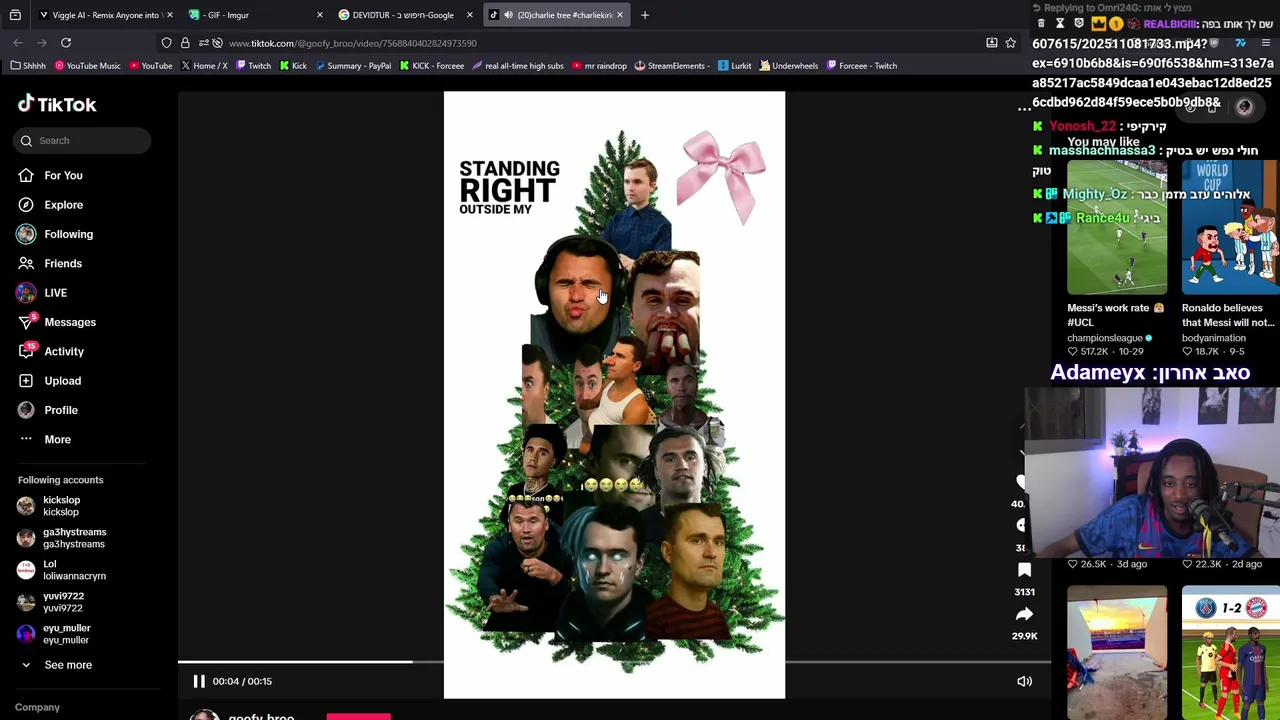Open the YouTube bookmark
1280x720 pixels.
(150, 66)
